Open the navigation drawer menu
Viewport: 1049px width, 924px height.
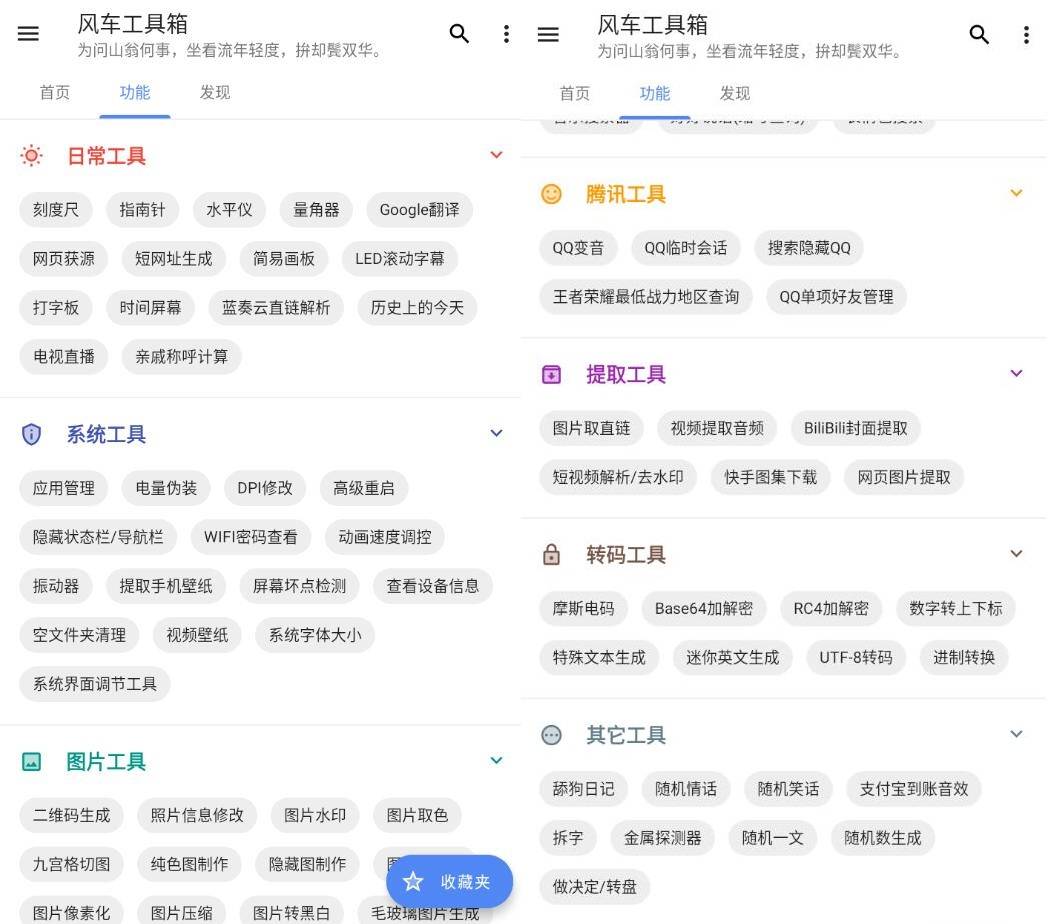(x=28, y=33)
